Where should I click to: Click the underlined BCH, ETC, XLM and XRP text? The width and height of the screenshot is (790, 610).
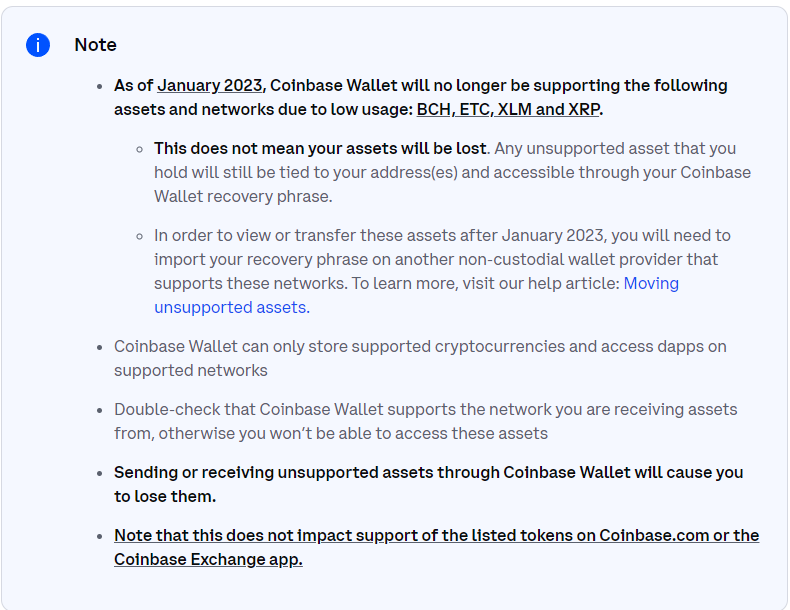tap(508, 109)
